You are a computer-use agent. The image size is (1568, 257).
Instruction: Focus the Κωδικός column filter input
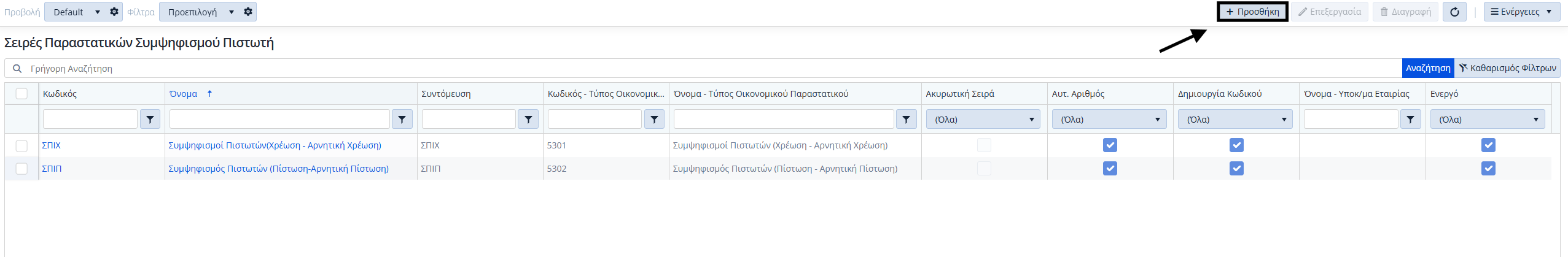(x=90, y=119)
